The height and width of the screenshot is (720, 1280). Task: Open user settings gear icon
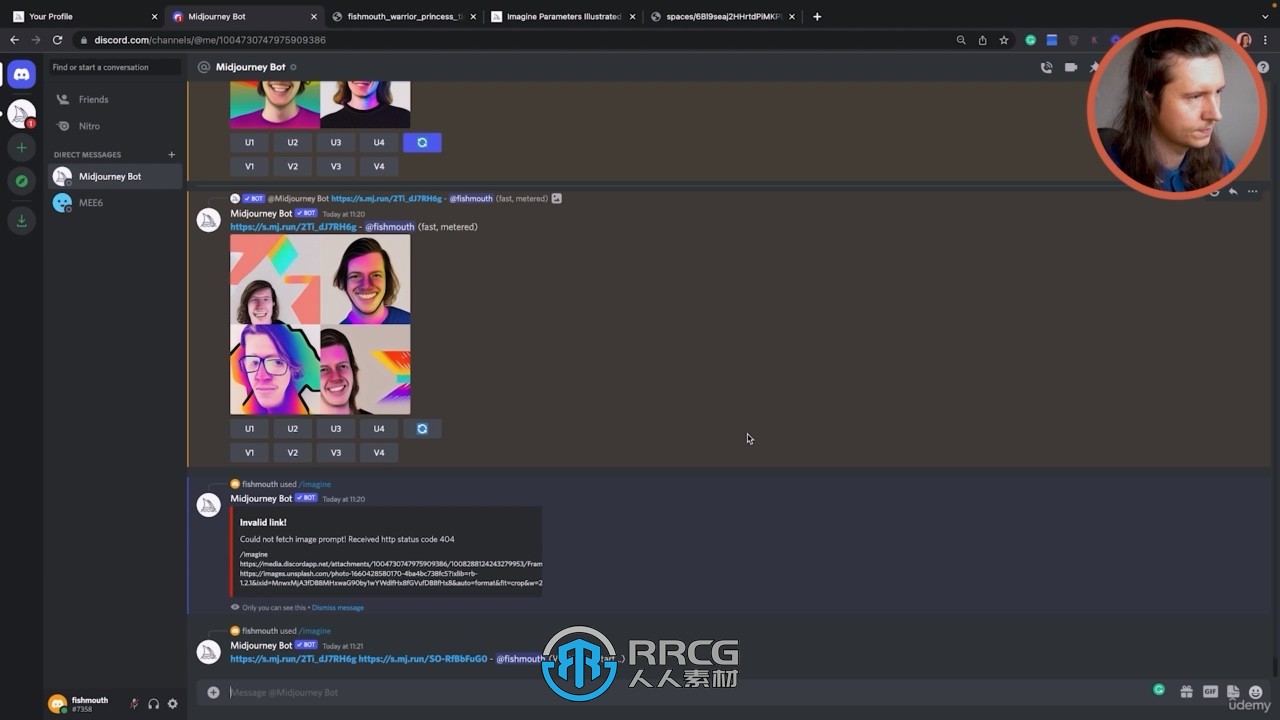[x=172, y=704]
